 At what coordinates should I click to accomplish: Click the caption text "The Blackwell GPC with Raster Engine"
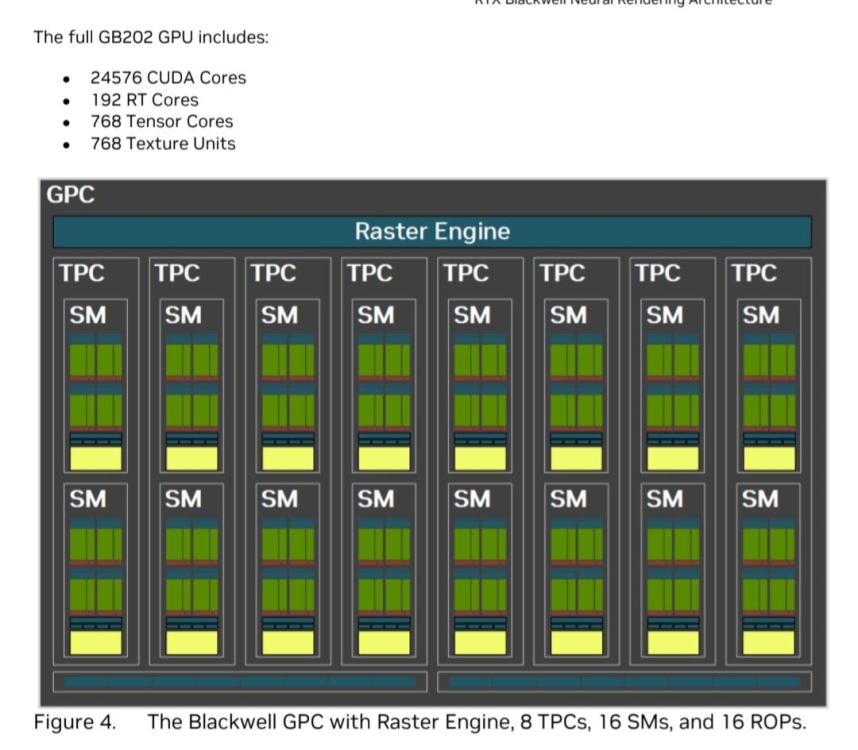point(331,722)
